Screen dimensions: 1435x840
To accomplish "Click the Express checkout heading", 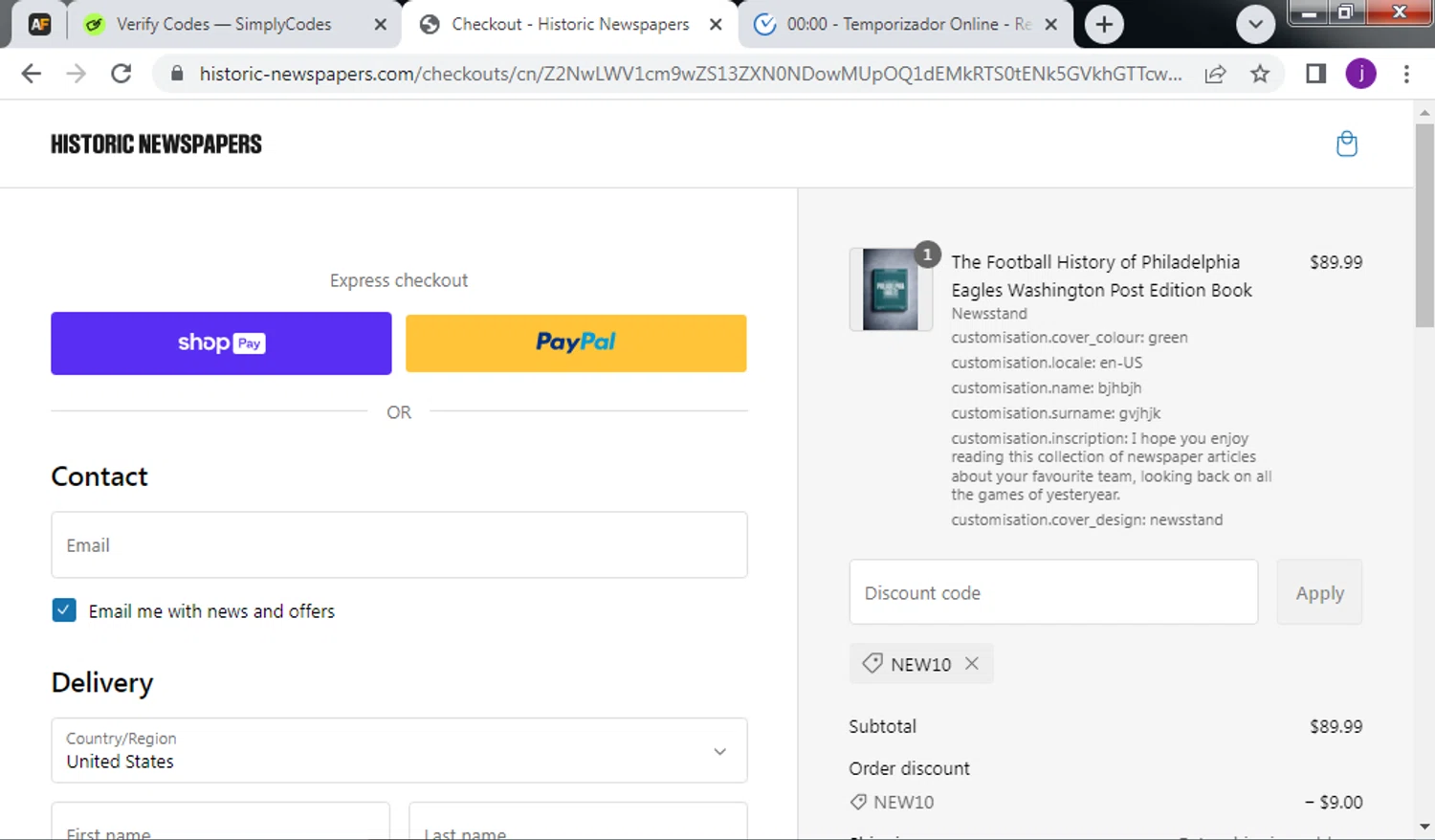I will click(399, 280).
